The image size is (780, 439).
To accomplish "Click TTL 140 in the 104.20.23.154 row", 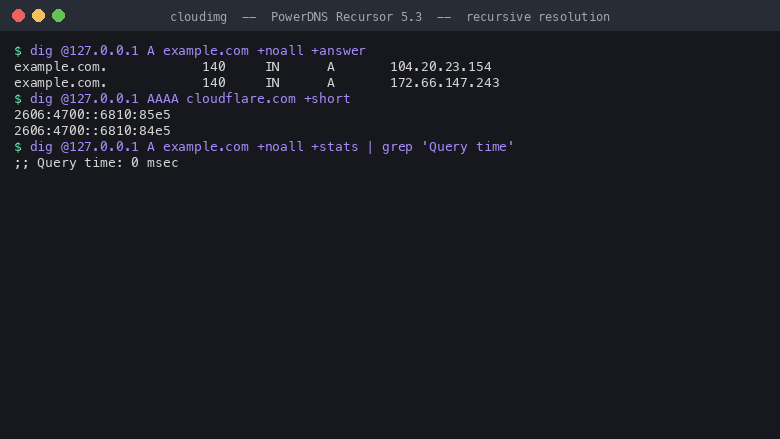I will coord(214,67).
